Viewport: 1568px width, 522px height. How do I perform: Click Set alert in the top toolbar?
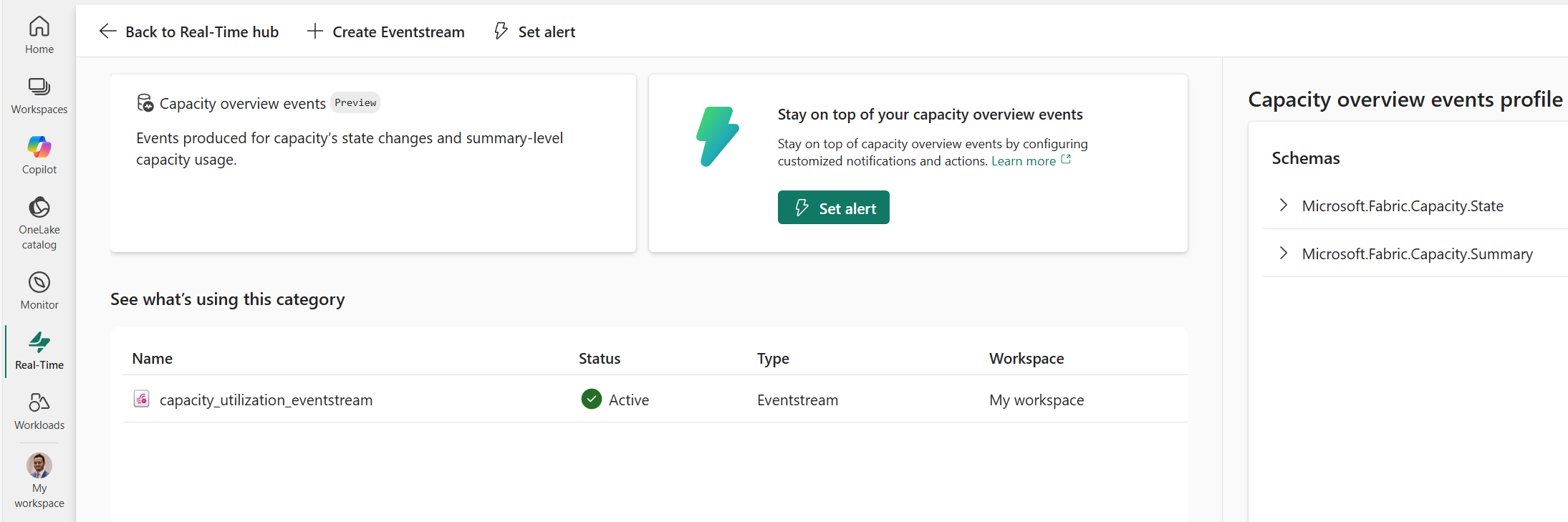pyautogui.click(x=535, y=32)
